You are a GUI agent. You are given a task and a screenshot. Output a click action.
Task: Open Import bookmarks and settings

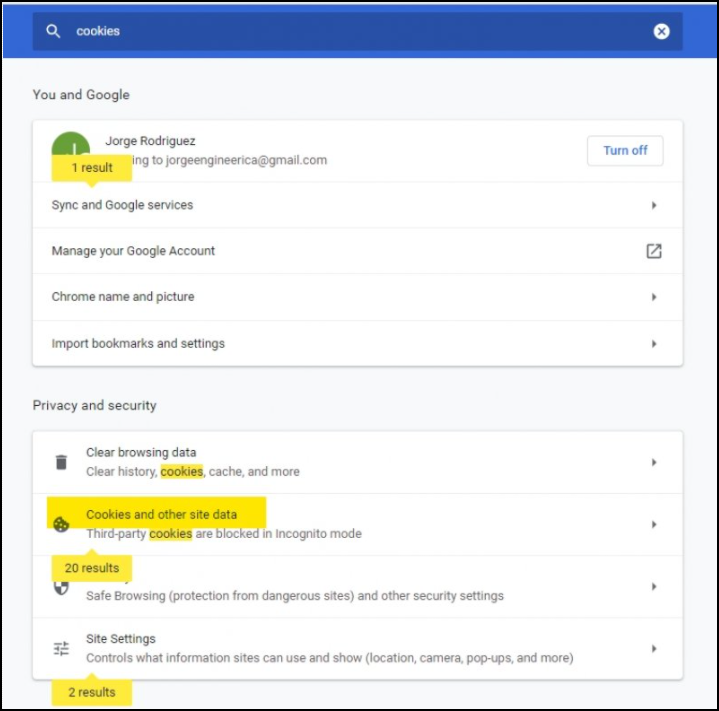tap(357, 343)
